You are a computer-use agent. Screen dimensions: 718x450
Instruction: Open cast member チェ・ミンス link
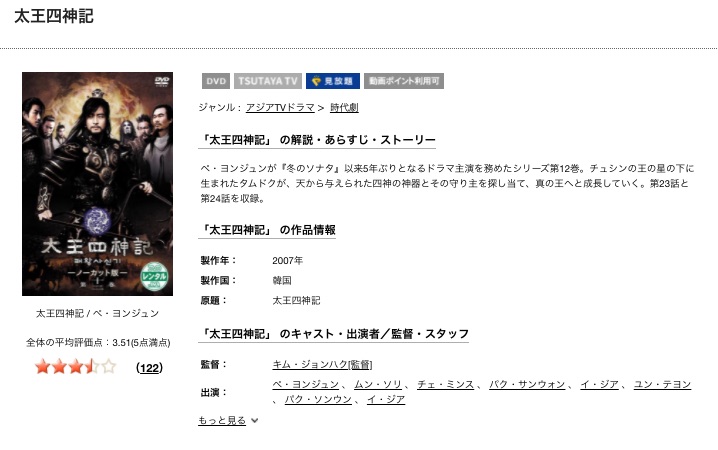point(445,385)
